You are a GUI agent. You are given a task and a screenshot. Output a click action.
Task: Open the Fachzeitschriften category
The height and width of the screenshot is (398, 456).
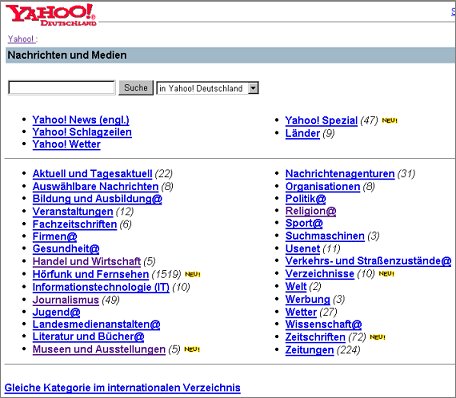coord(74,224)
